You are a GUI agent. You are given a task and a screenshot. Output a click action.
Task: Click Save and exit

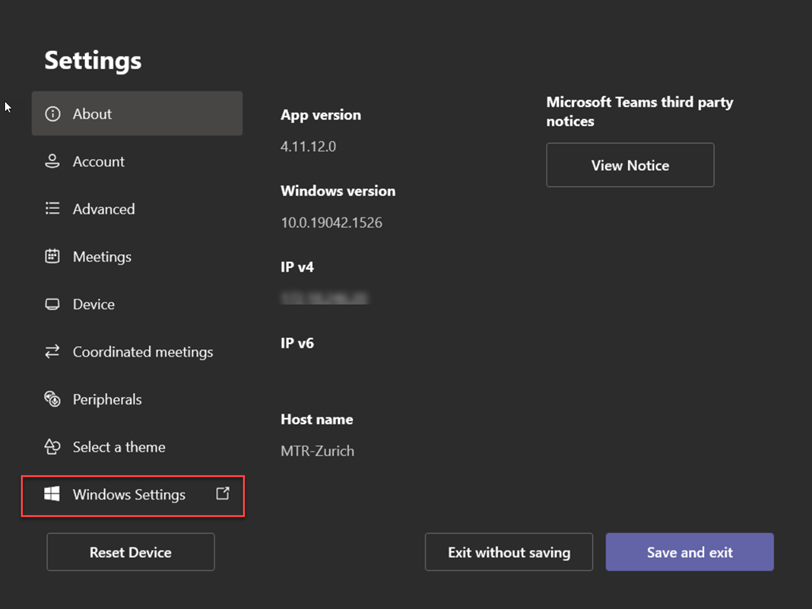pyautogui.click(x=689, y=552)
